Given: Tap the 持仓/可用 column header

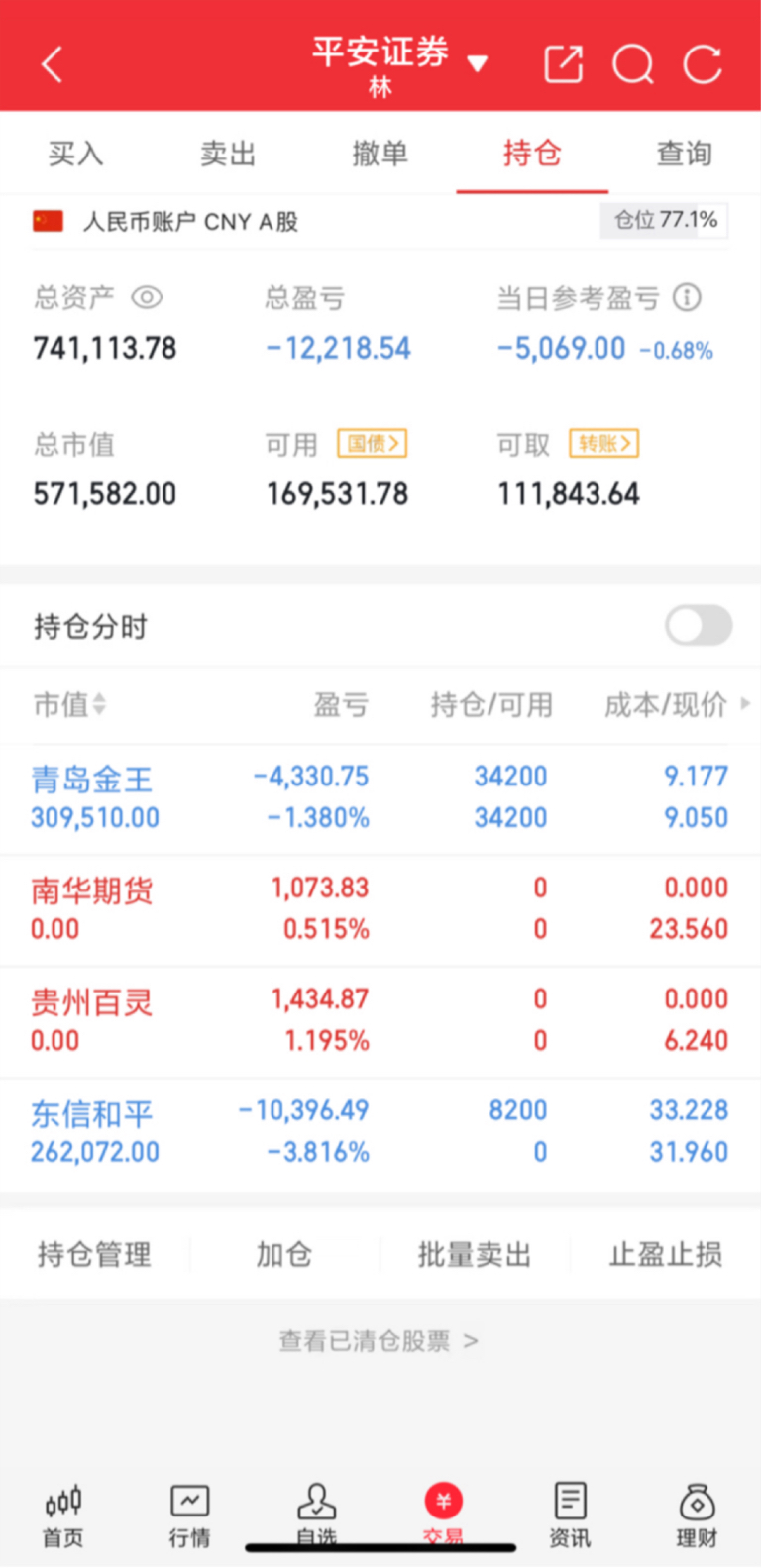Looking at the screenshot, I should coord(491,704).
